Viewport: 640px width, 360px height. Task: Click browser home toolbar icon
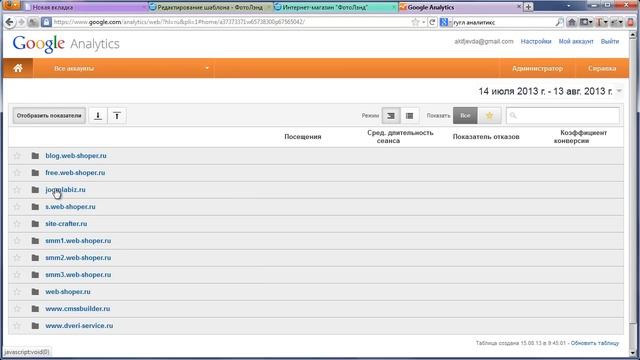click(x=572, y=22)
